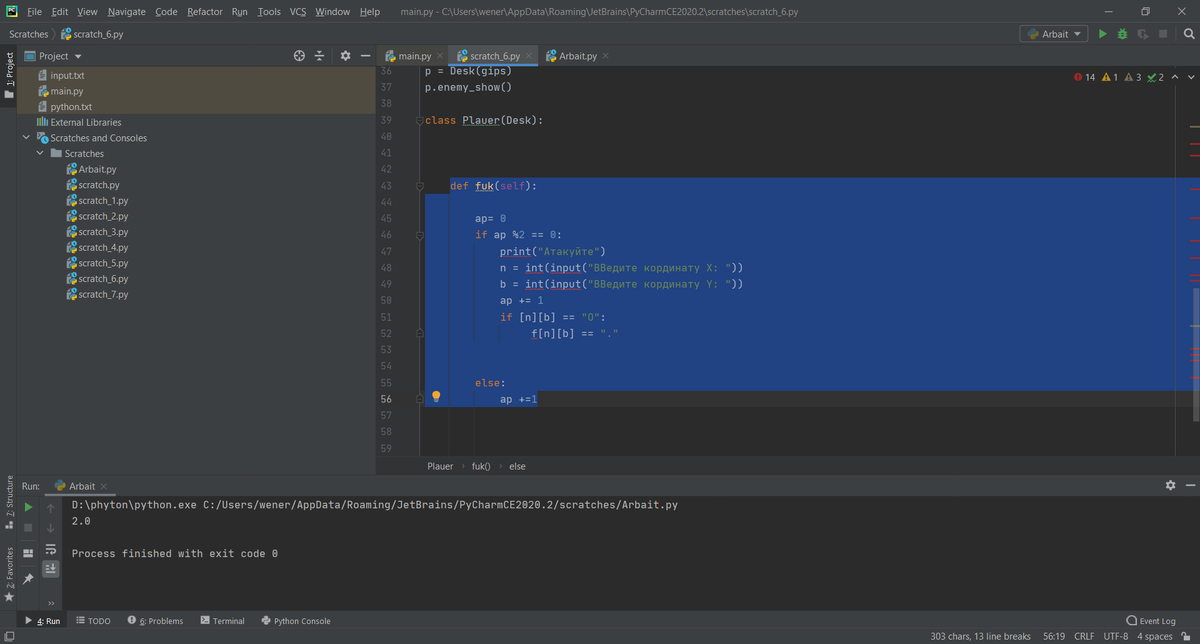
Task: Go to previous highlighted error arrow
Action: coord(1175,77)
